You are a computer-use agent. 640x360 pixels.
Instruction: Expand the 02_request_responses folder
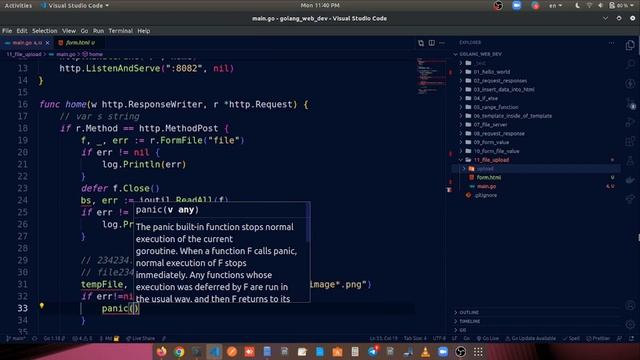coord(500,81)
